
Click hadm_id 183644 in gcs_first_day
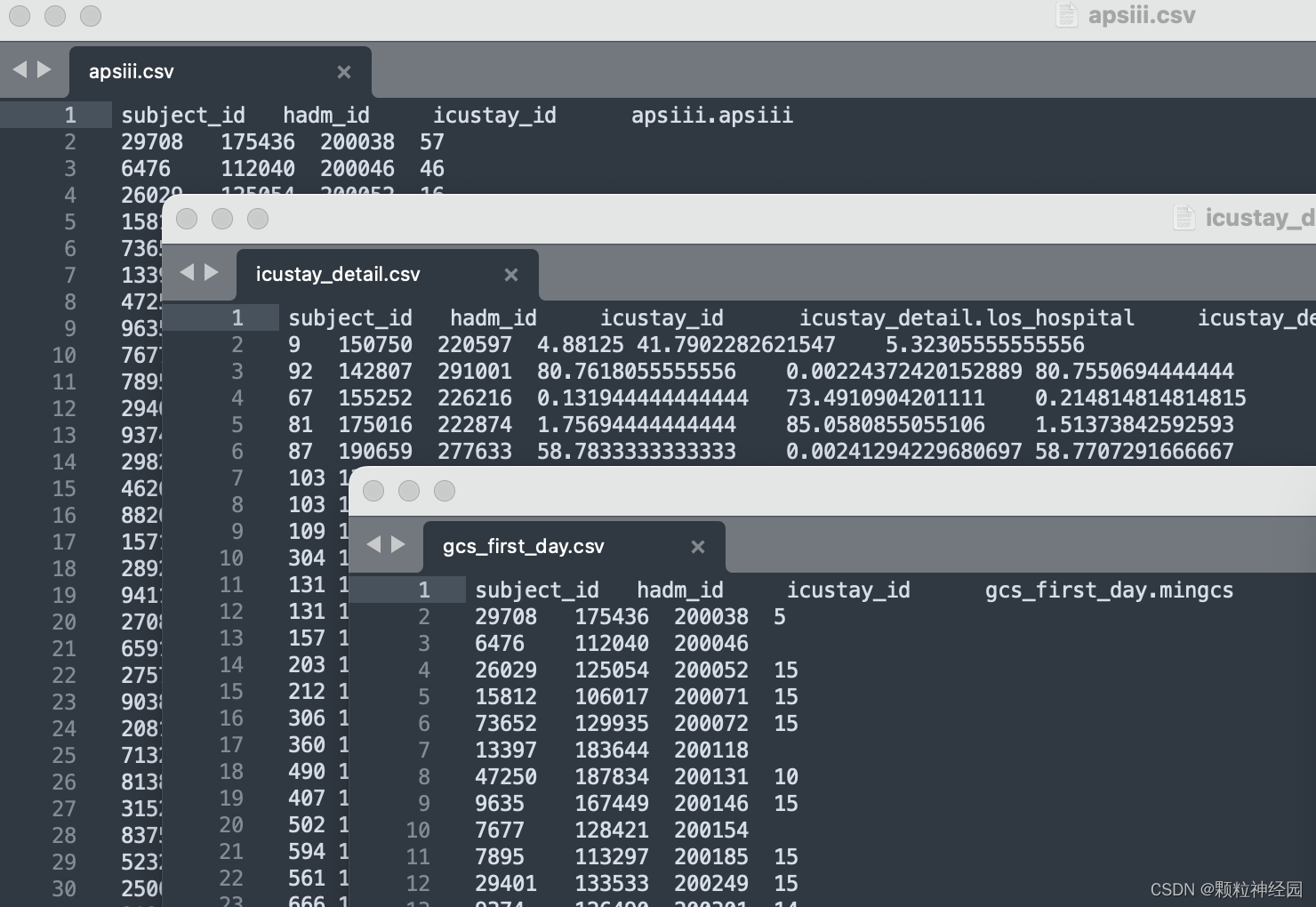(x=612, y=750)
